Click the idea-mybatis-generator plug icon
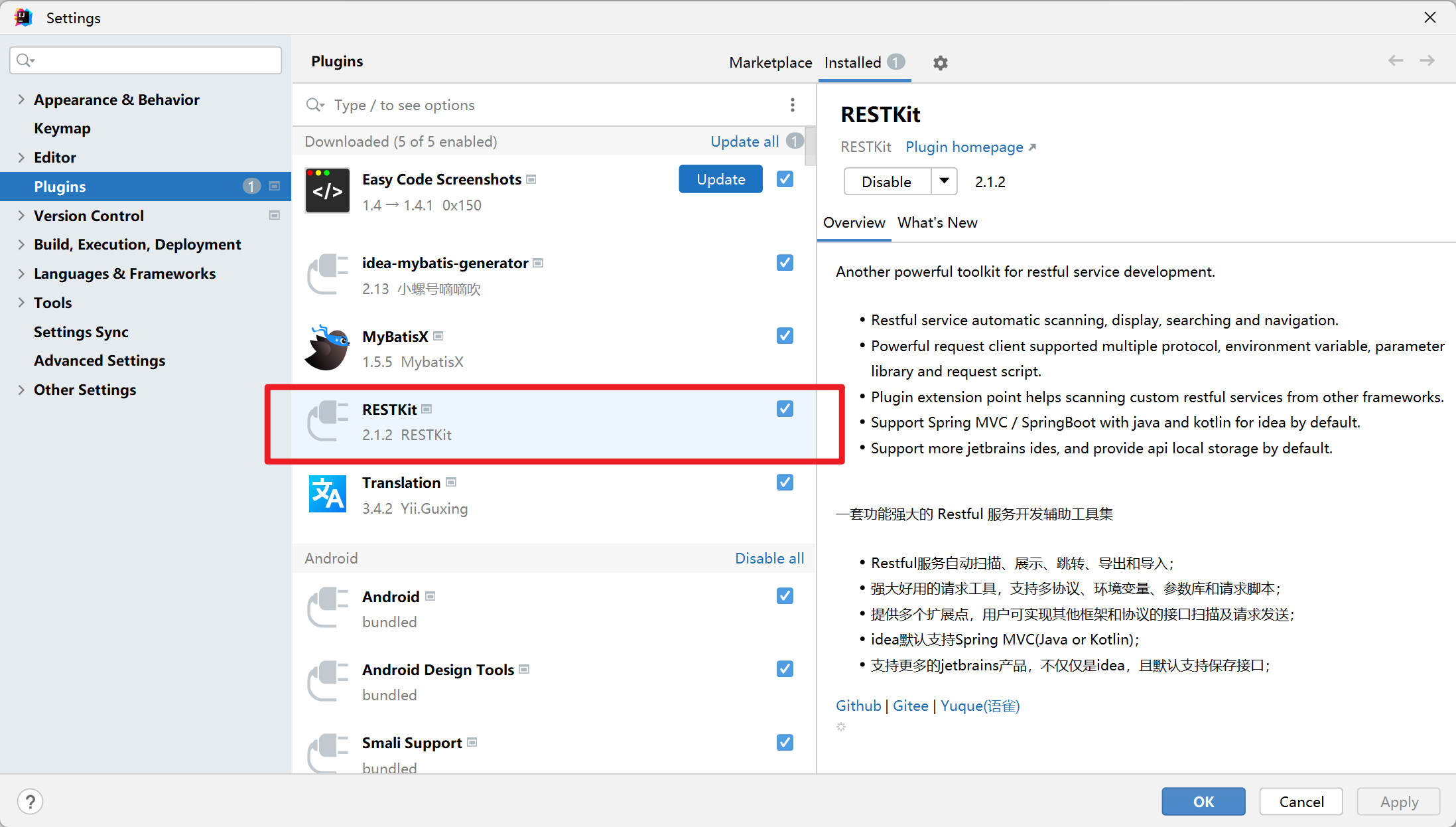This screenshot has width=1456, height=827. [327, 274]
